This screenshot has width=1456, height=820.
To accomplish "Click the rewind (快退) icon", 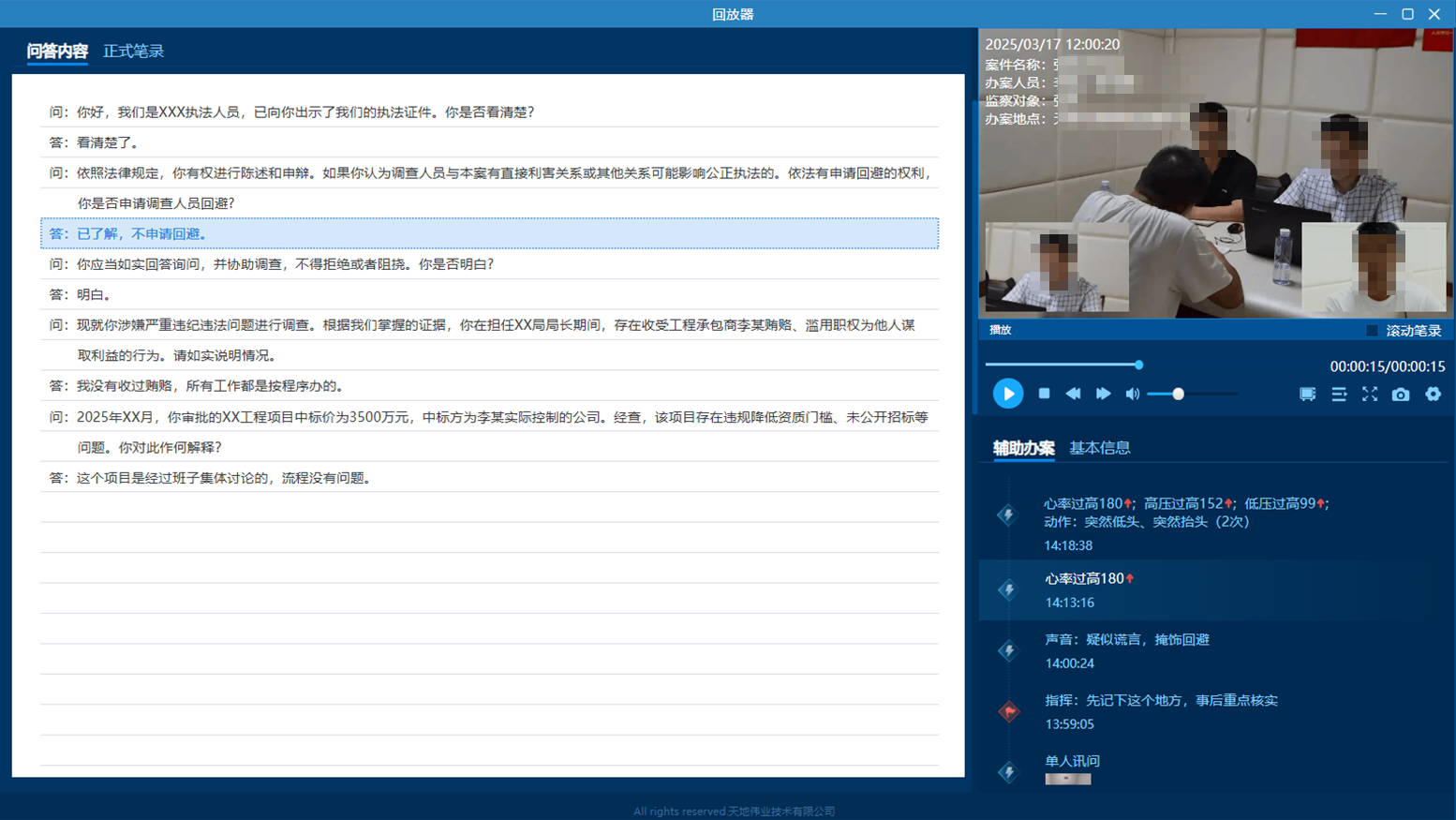I will [x=1073, y=394].
